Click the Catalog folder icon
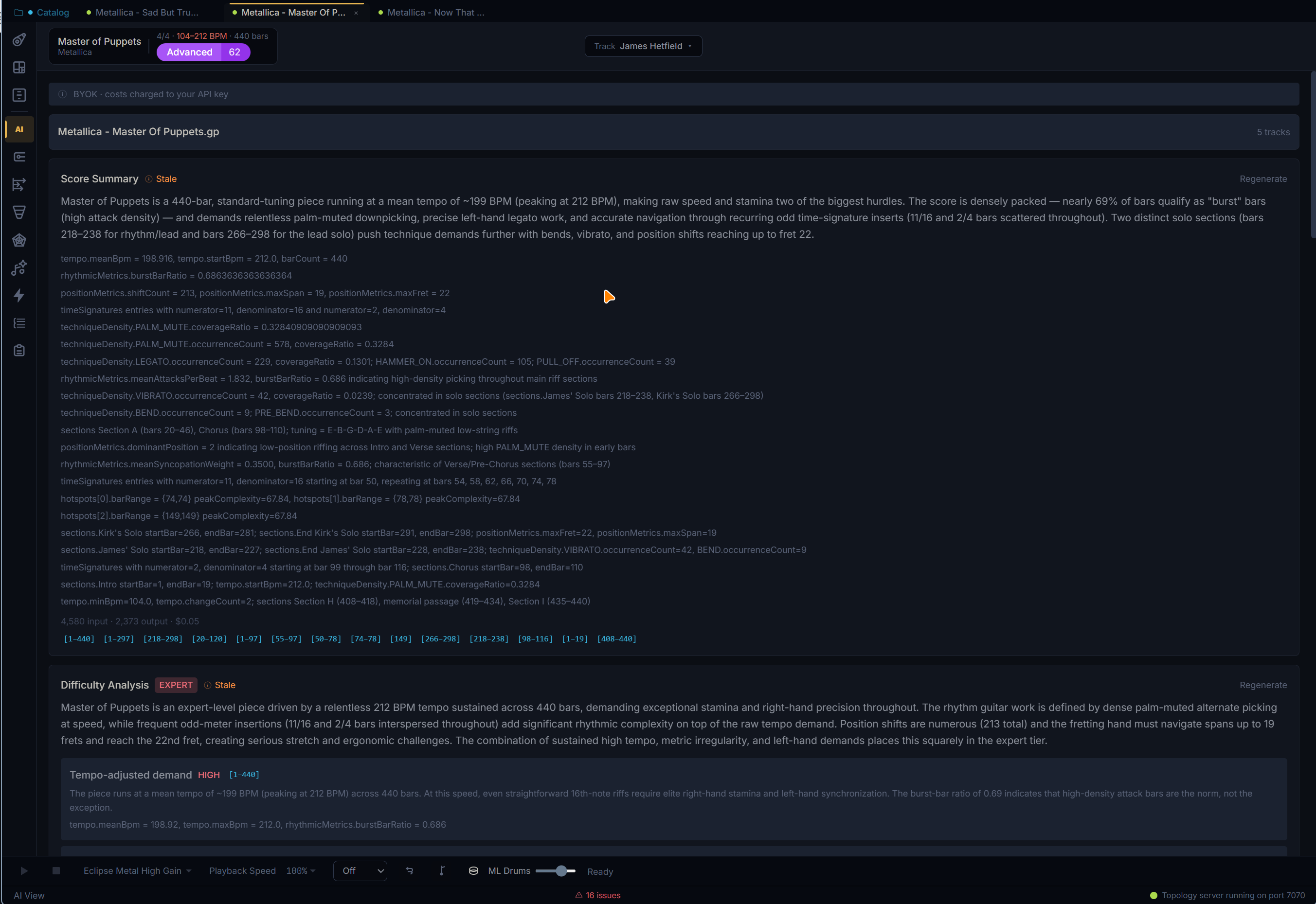This screenshot has height=904, width=1316. (x=18, y=13)
